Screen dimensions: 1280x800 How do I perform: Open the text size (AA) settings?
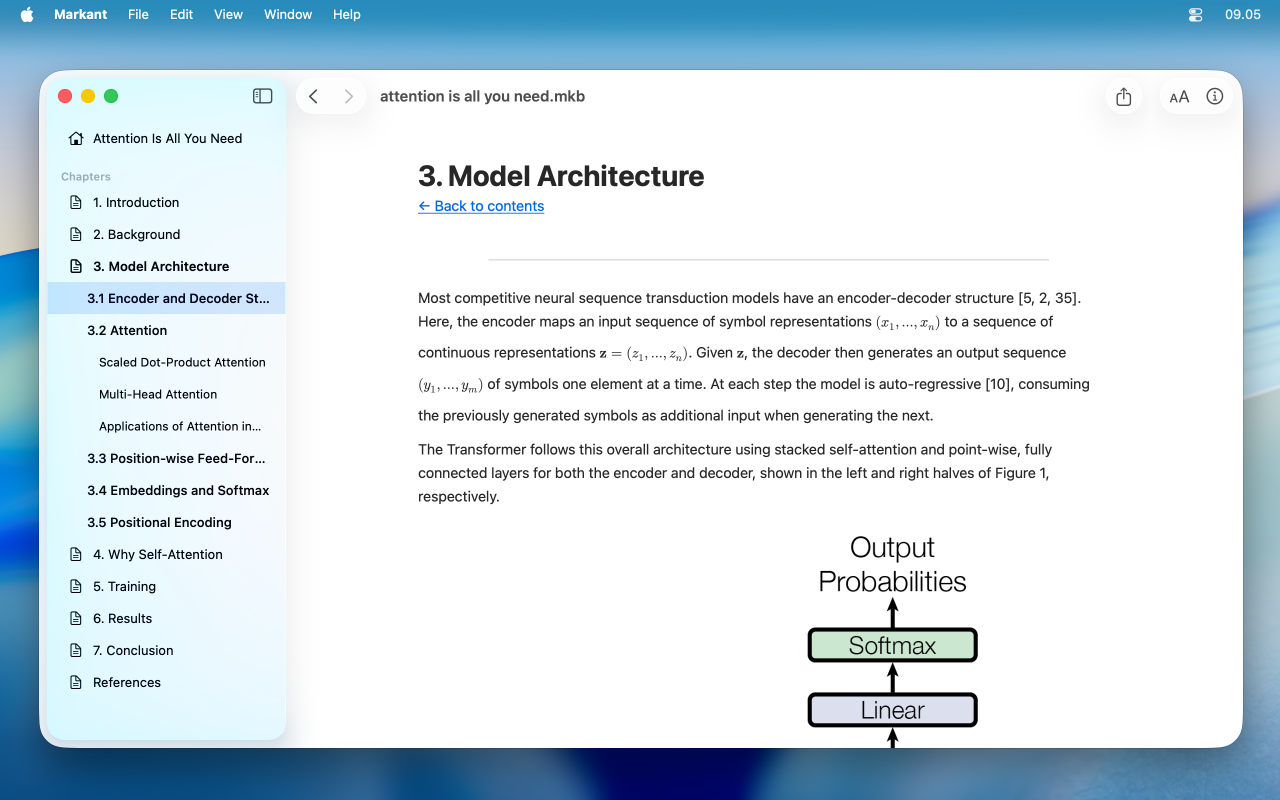click(x=1179, y=96)
